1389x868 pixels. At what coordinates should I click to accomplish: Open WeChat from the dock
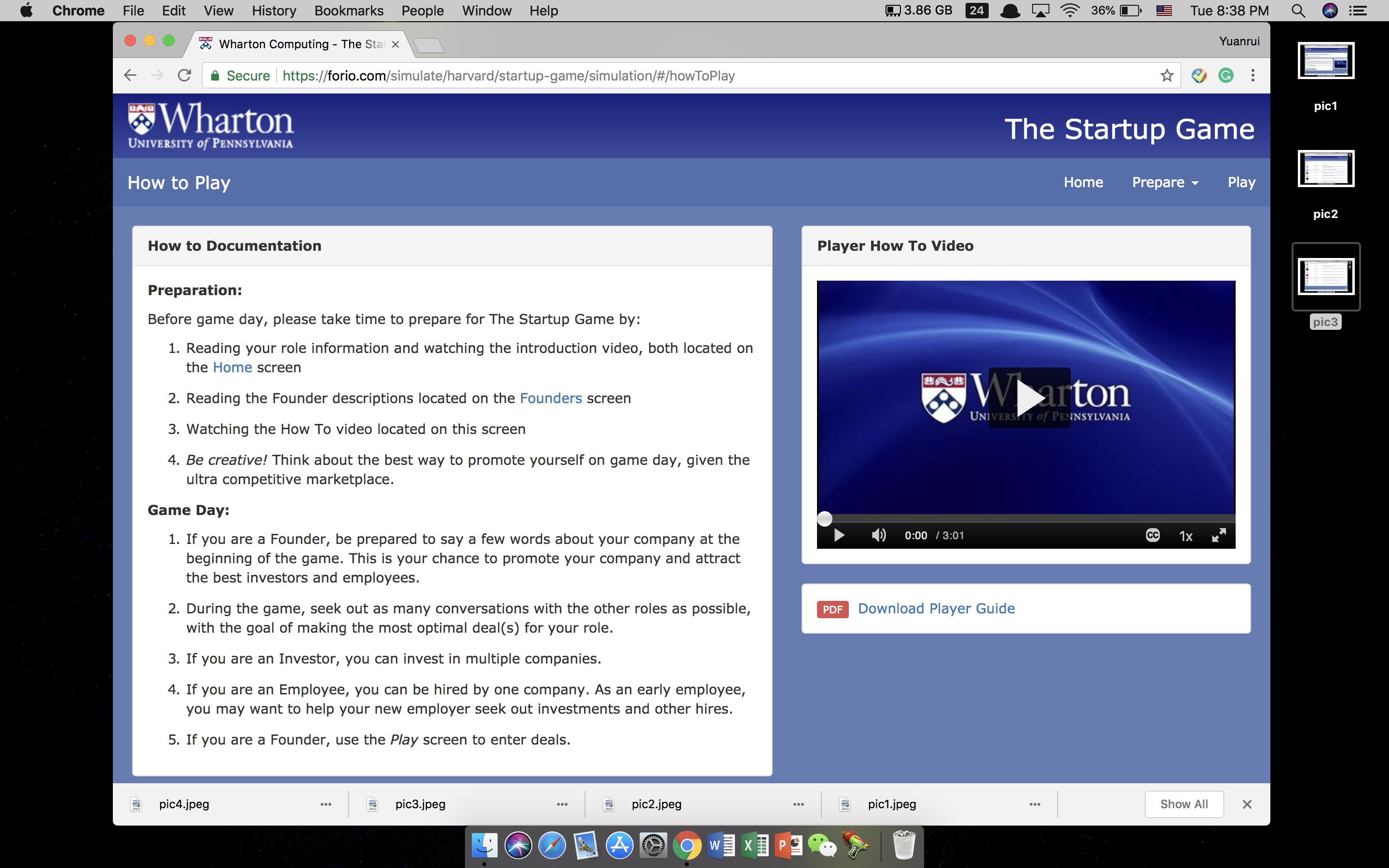point(822,846)
